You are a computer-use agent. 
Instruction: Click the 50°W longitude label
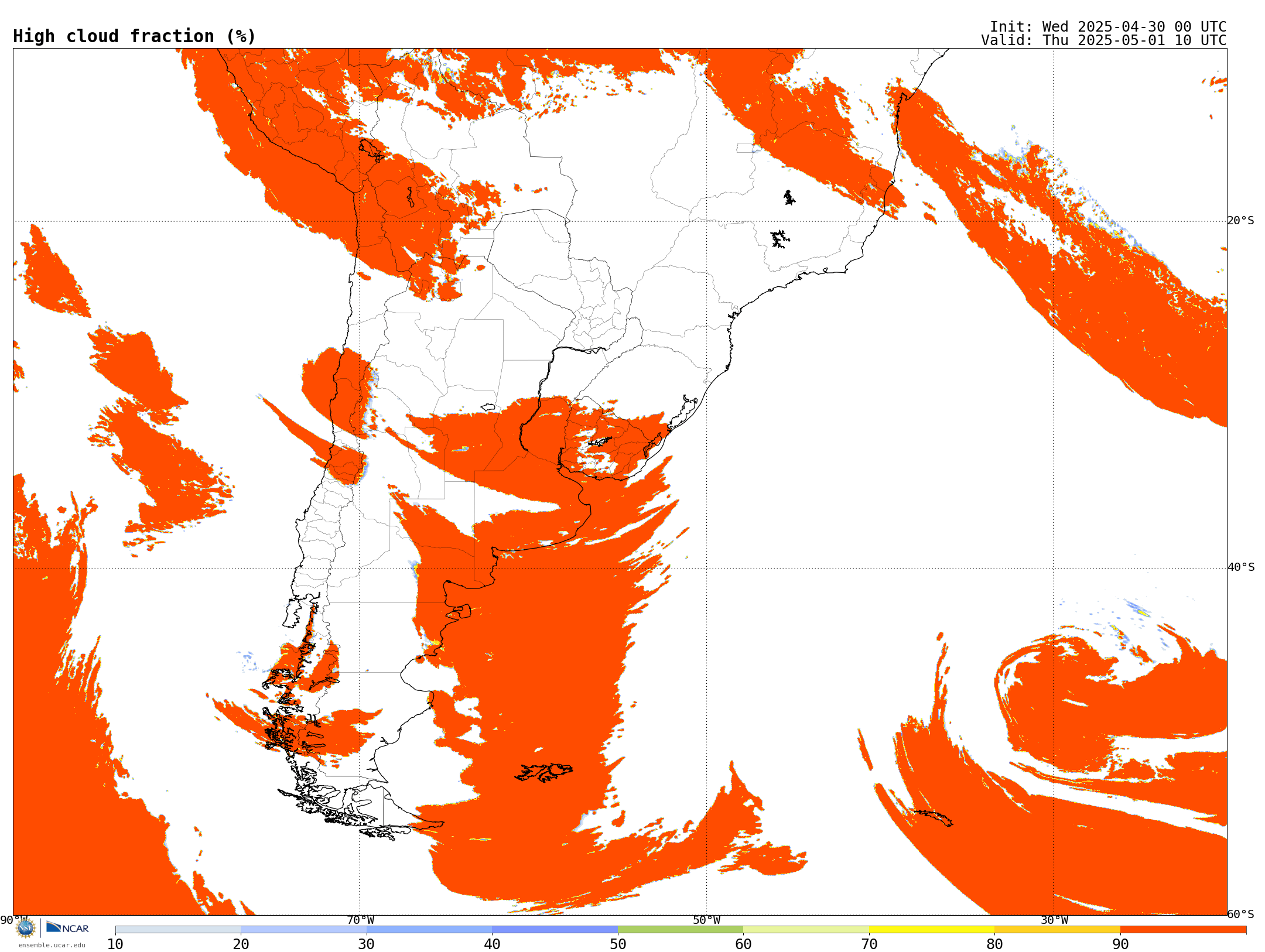point(707,920)
